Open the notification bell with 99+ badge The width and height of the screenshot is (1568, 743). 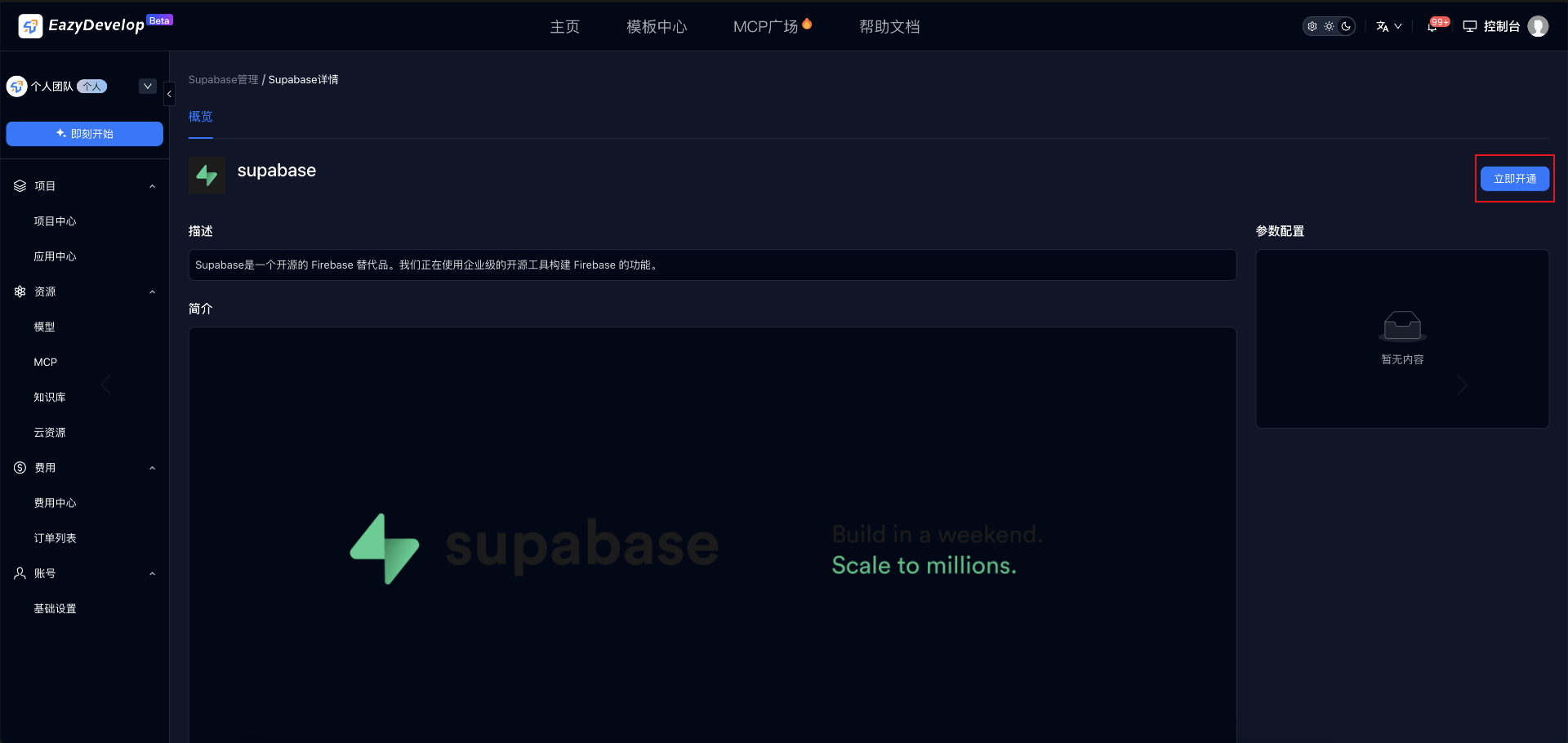click(x=1432, y=26)
